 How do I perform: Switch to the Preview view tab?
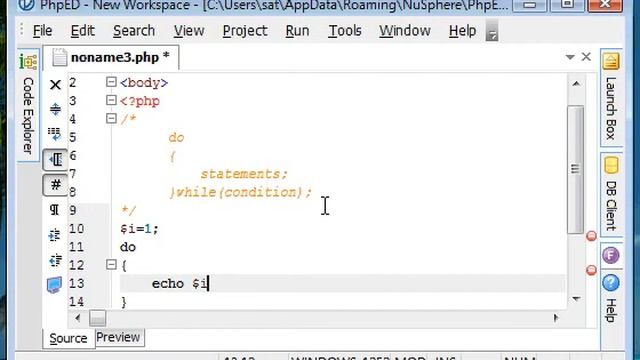118,338
